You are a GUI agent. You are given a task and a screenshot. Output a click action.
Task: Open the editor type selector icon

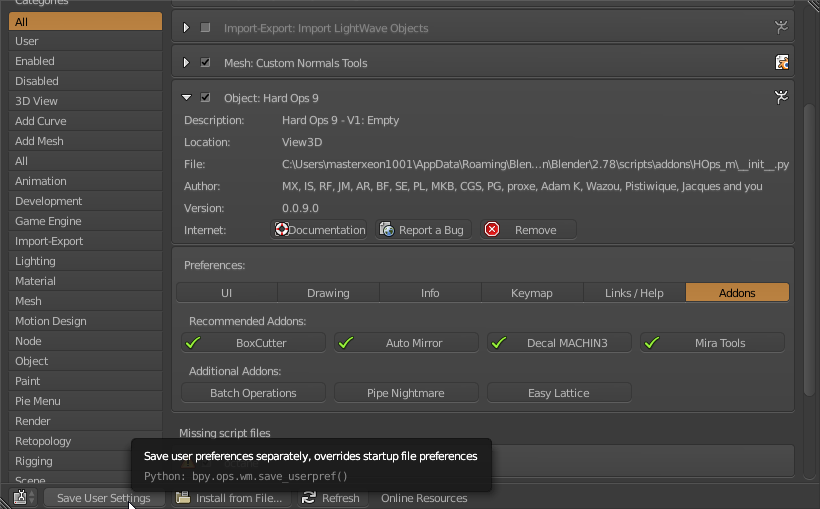pyautogui.click(x=24, y=497)
